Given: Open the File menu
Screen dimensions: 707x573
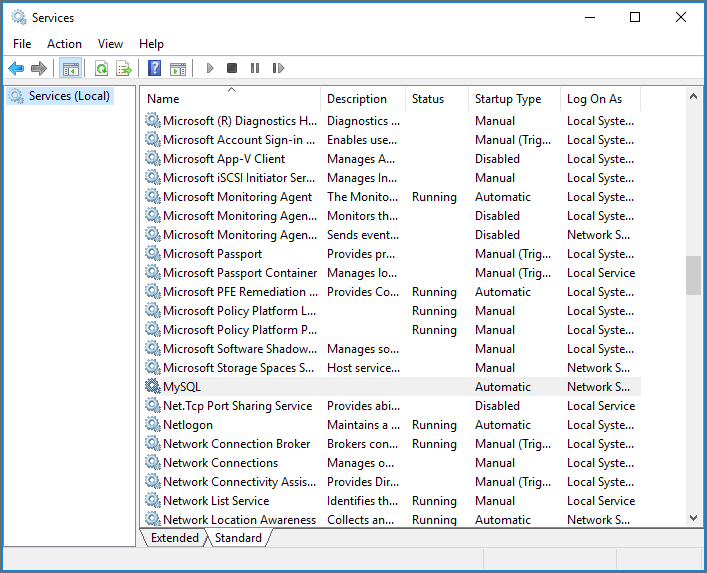Looking at the screenshot, I should click(x=22, y=44).
